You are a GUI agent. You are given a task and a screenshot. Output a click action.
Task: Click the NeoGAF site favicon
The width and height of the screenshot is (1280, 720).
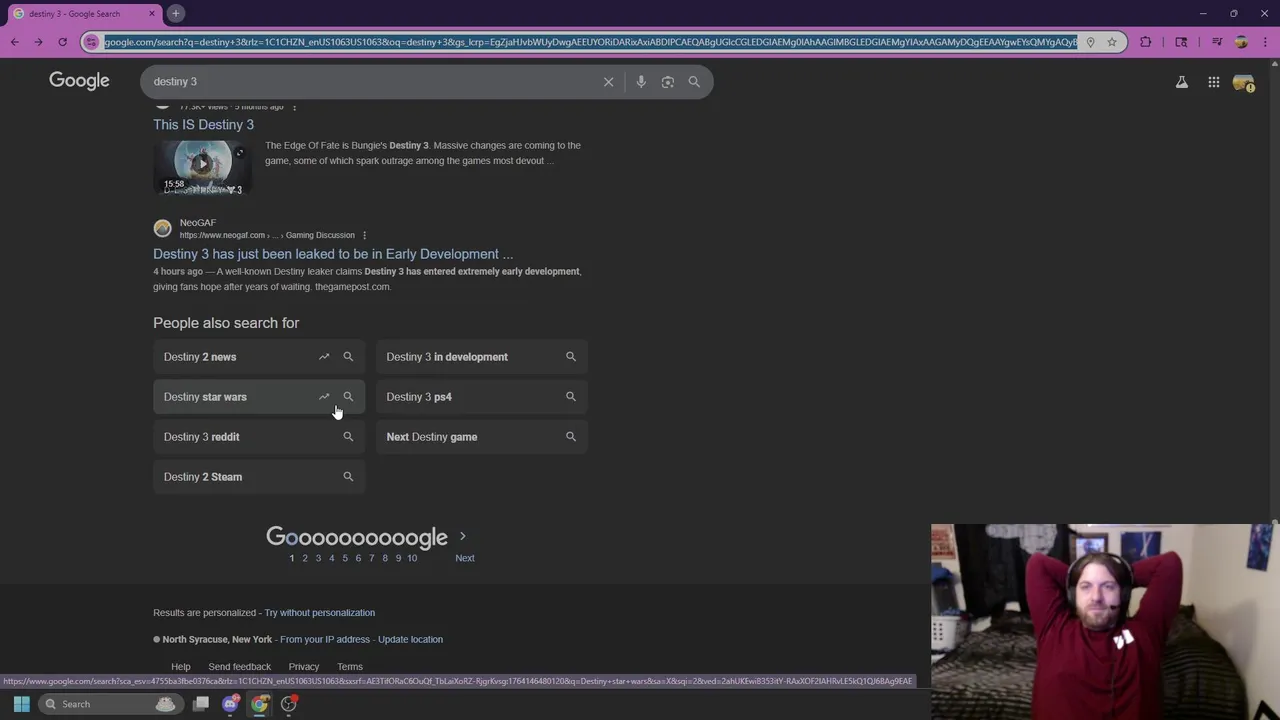point(162,229)
